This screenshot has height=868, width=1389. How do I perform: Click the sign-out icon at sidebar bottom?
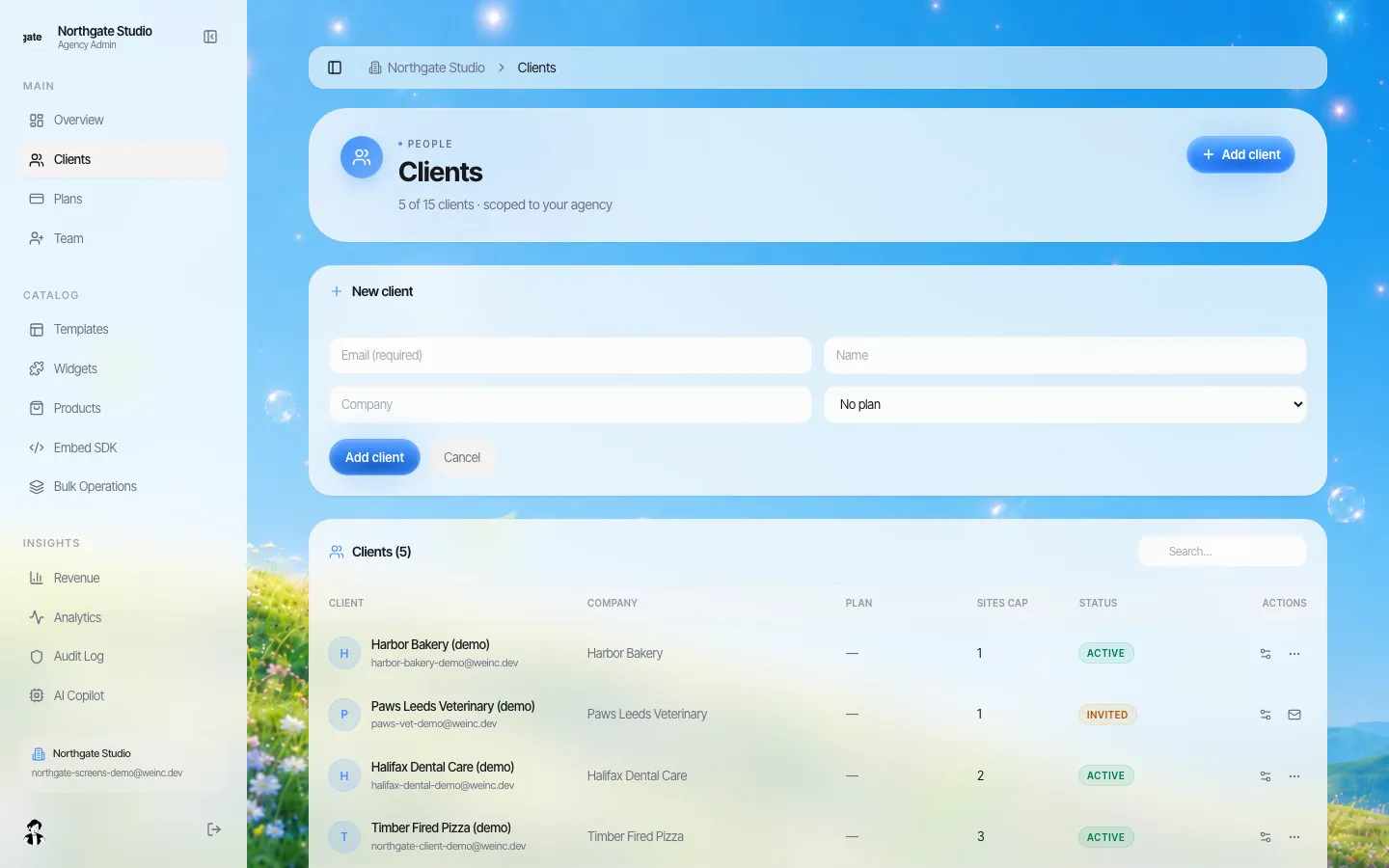click(214, 830)
